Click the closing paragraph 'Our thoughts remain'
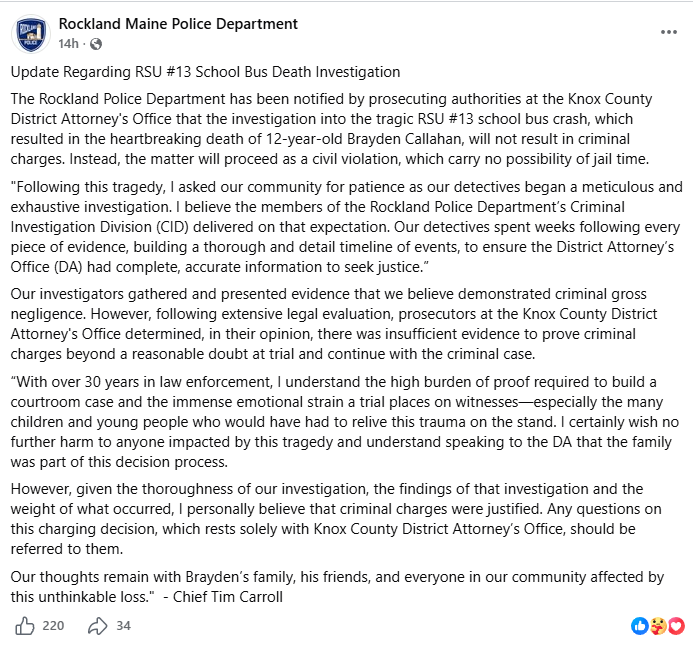This screenshot has height=645, width=693. coord(337,587)
